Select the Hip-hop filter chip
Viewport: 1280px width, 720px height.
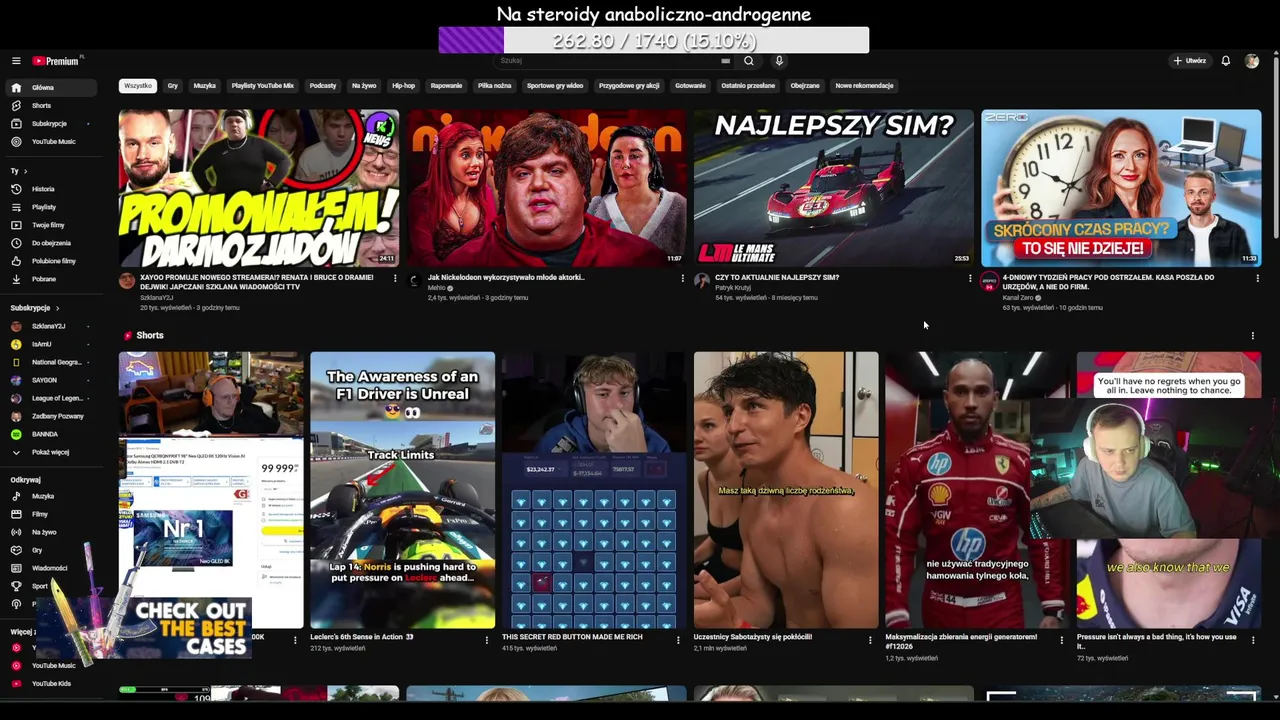[x=403, y=86]
